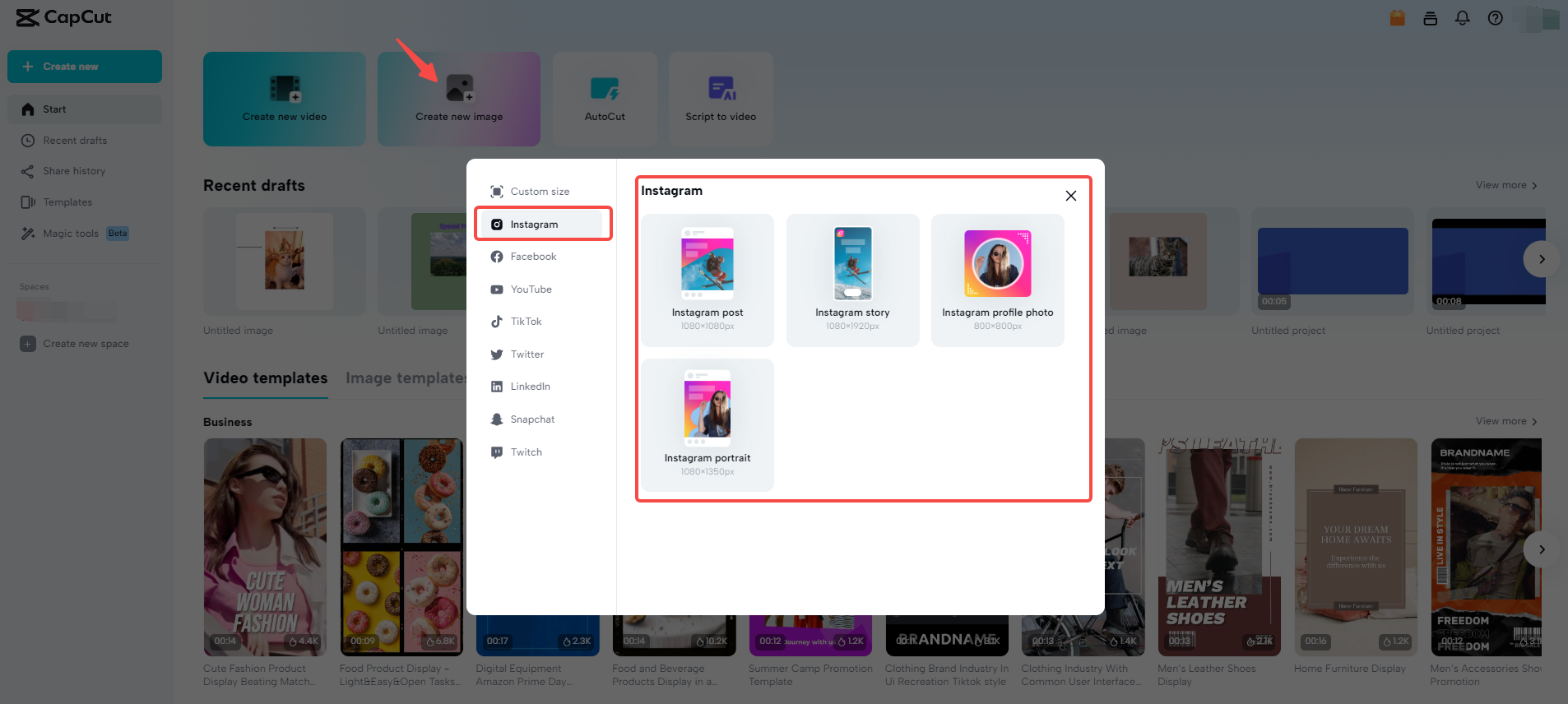
Task: Click the "Food and Beverage Products Display" title
Action: pos(665,675)
